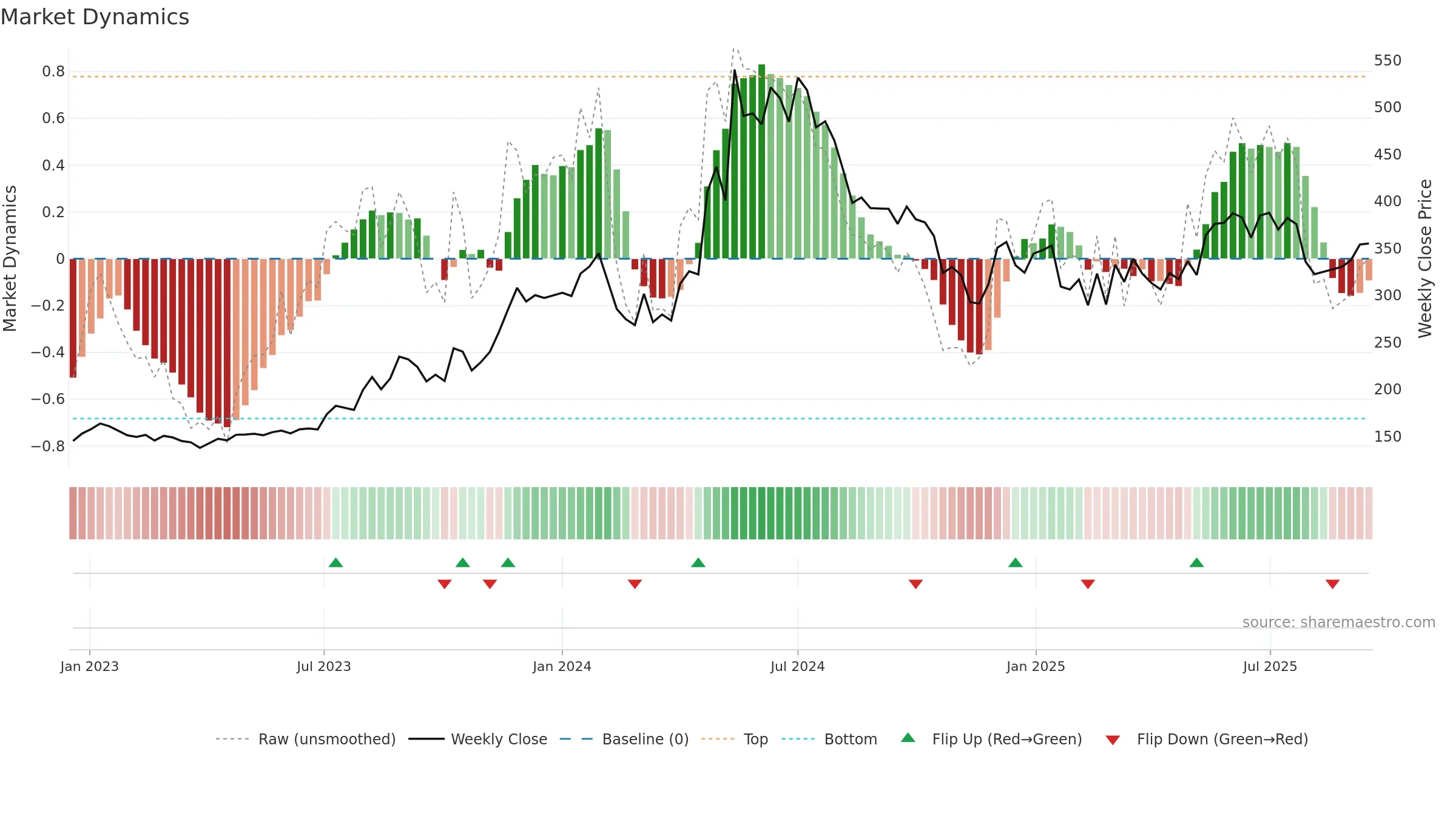
Task: Click the green Flip Up marker in late November 2023
Action: point(508,562)
